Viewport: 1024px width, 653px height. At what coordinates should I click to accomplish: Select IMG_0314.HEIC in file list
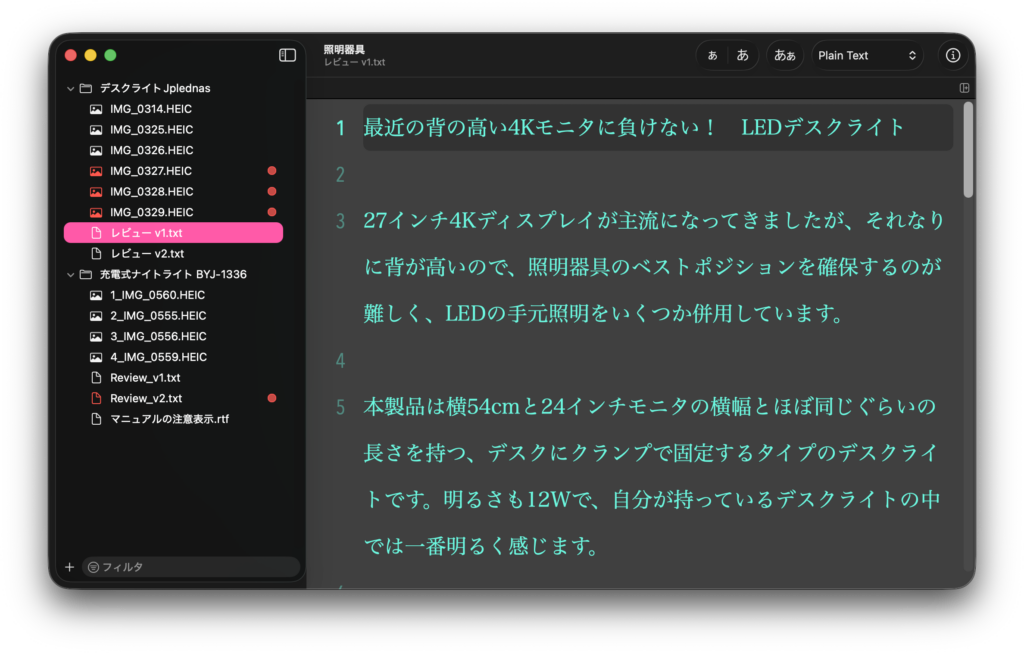(151, 109)
